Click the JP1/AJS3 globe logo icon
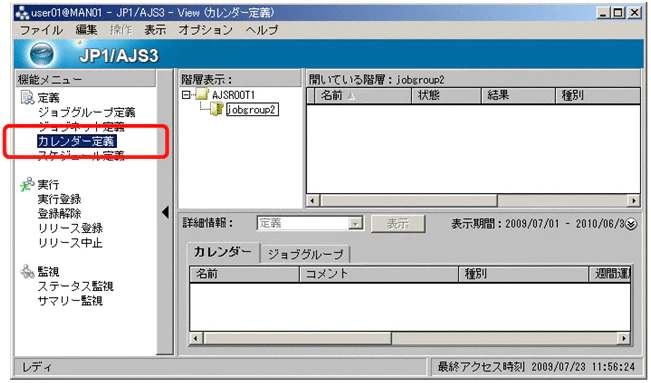 coord(42,54)
